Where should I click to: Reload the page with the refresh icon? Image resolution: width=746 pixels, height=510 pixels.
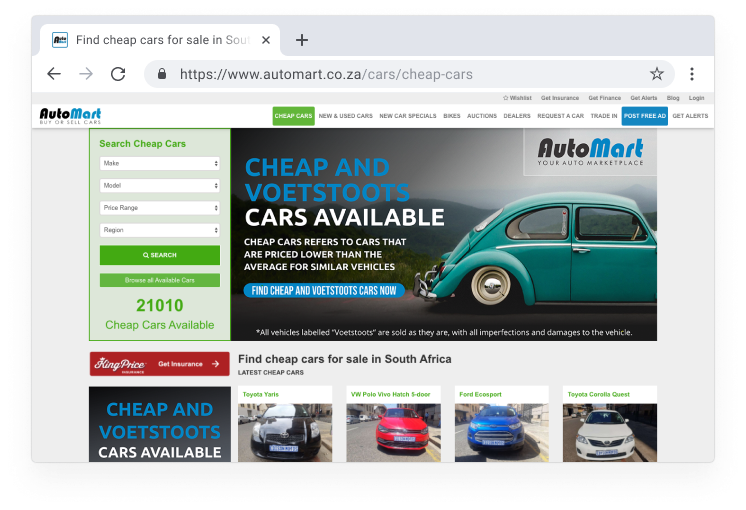[118, 74]
